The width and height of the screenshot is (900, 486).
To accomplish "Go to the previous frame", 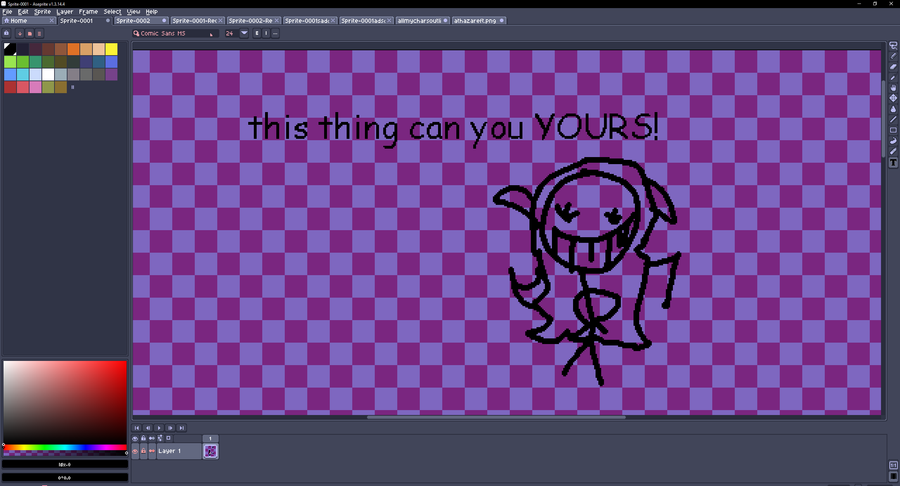I will (x=148, y=428).
